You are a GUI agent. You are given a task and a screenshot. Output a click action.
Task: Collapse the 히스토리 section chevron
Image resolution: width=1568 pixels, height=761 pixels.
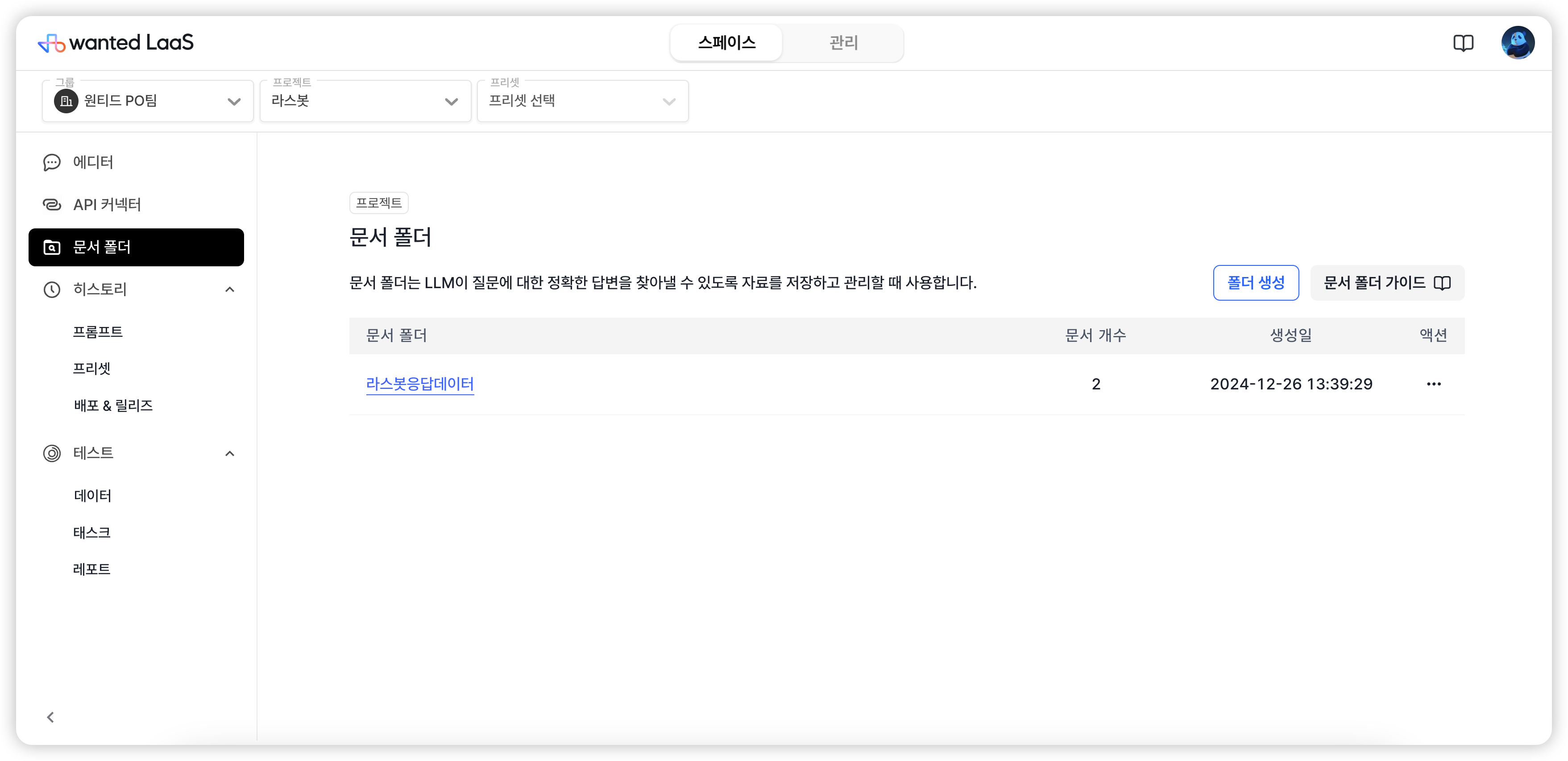(229, 290)
